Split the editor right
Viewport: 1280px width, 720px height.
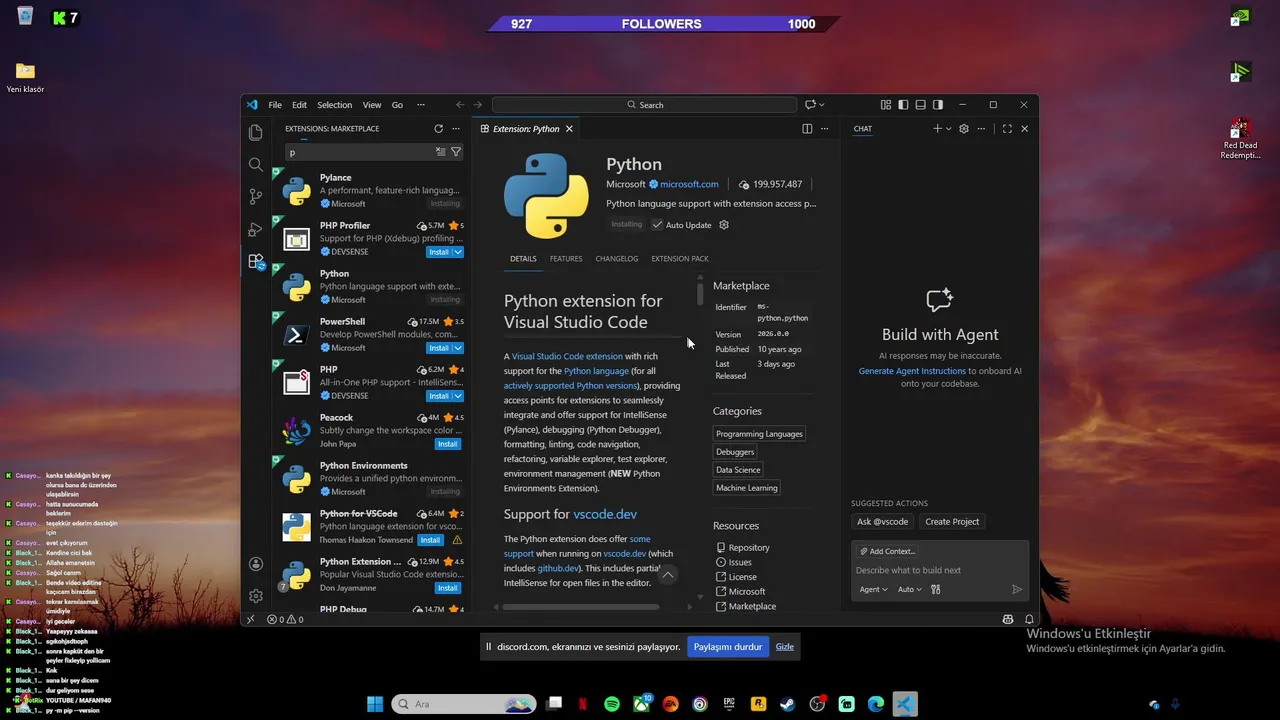807,129
